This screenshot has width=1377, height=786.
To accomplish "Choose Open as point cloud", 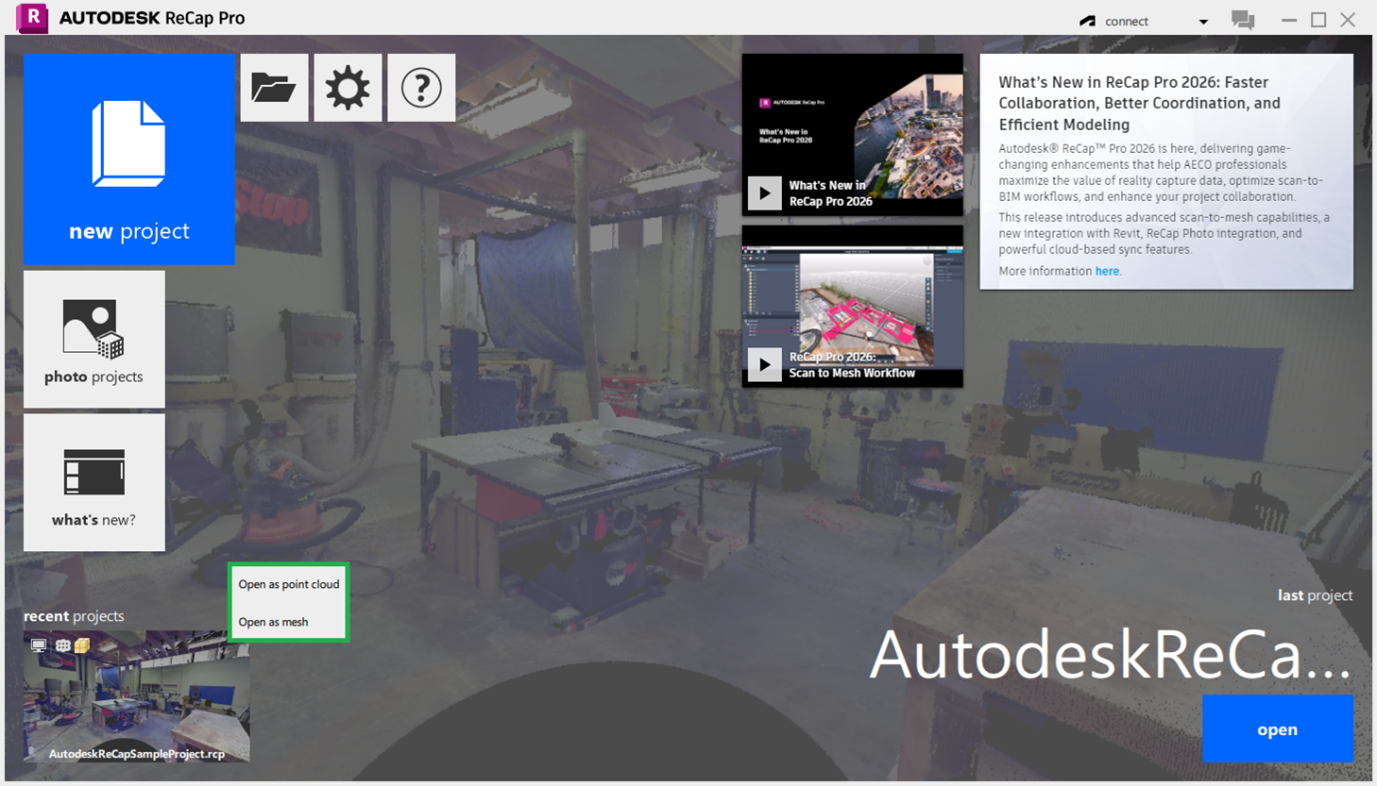I will tap(289, 584).
